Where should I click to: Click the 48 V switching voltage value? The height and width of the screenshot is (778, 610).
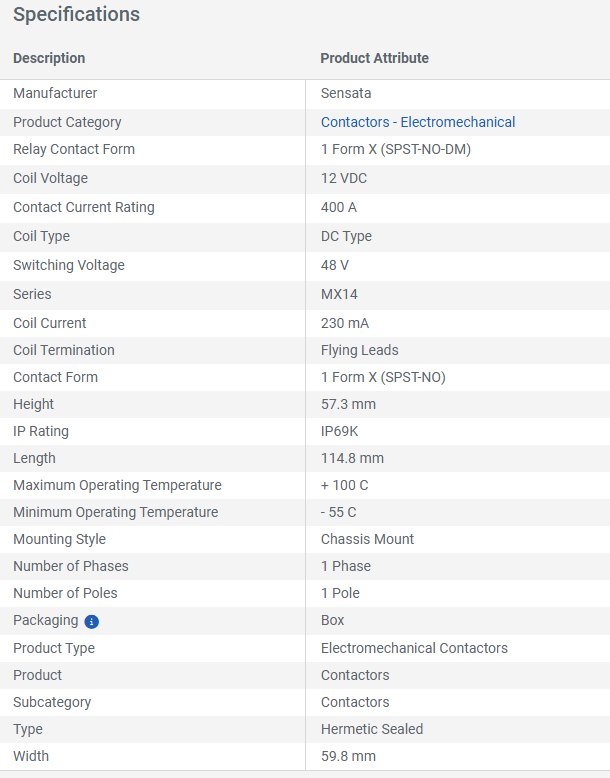[336, 265]
